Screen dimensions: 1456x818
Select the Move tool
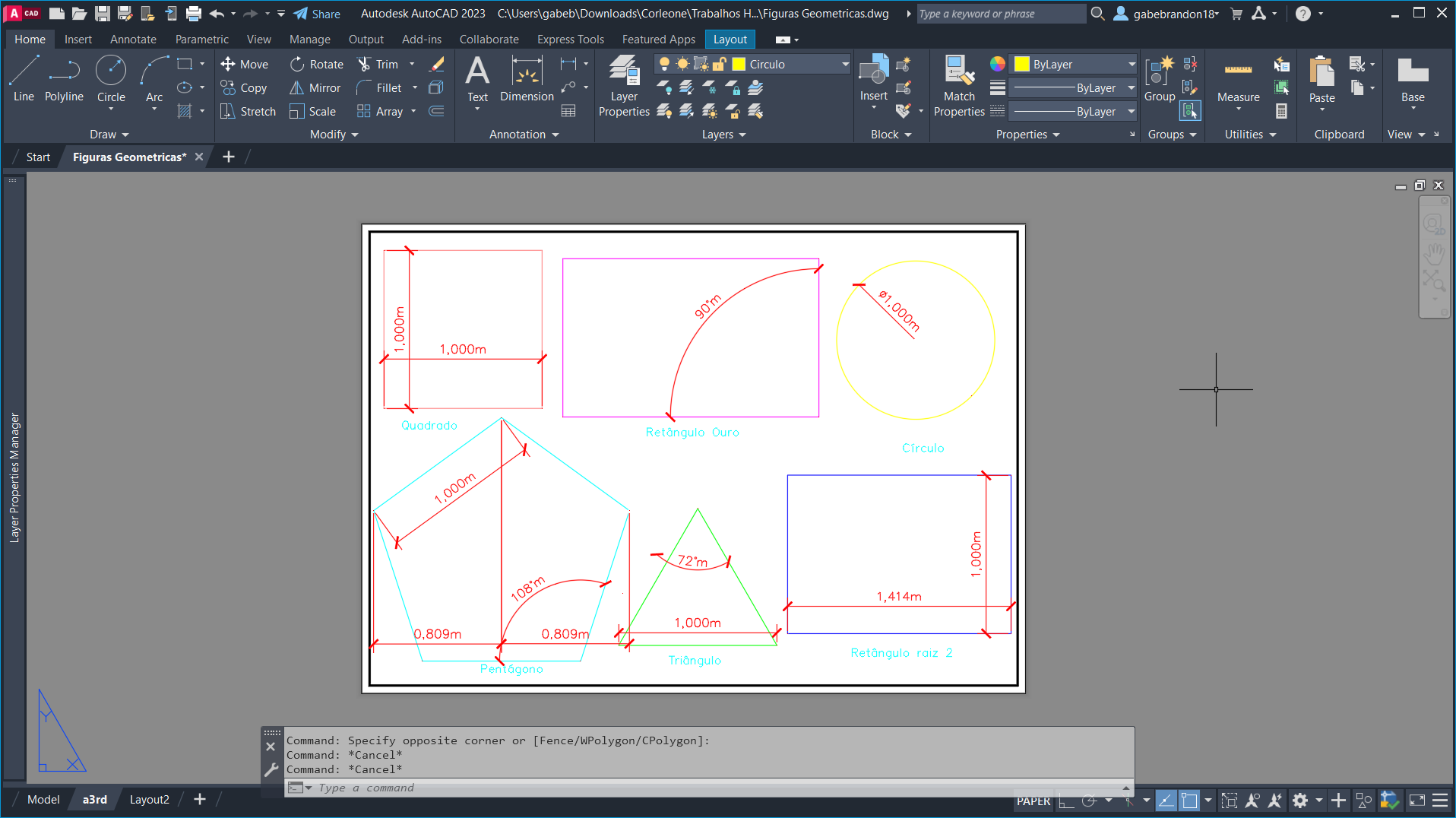pyautogui.click(x=245, y=64)
